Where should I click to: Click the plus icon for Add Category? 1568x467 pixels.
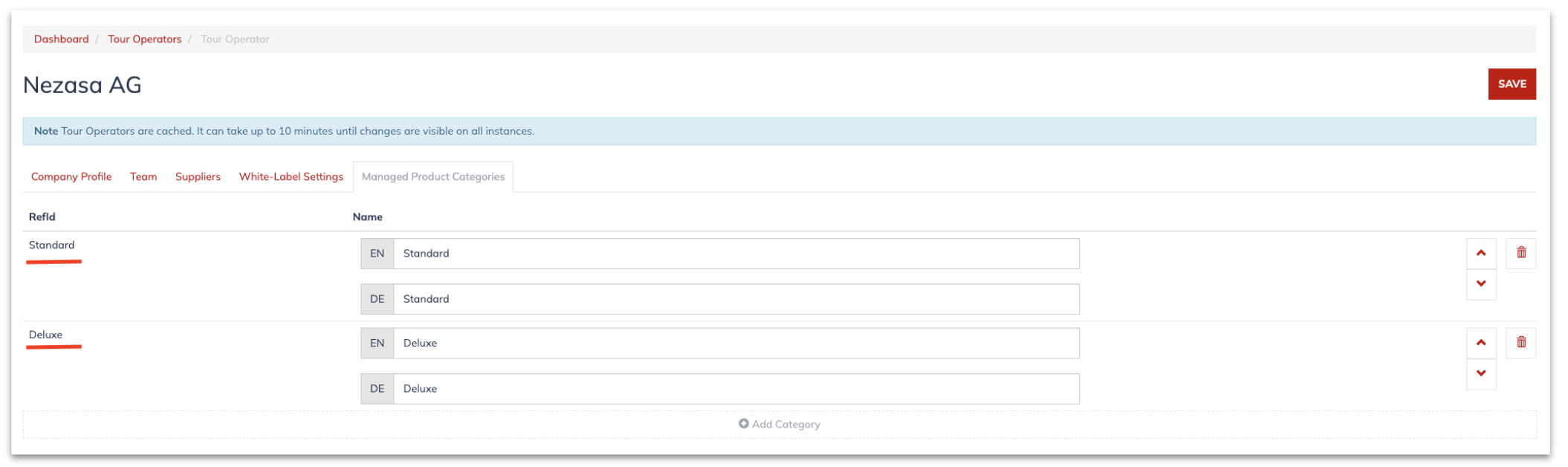pos(743,424)
